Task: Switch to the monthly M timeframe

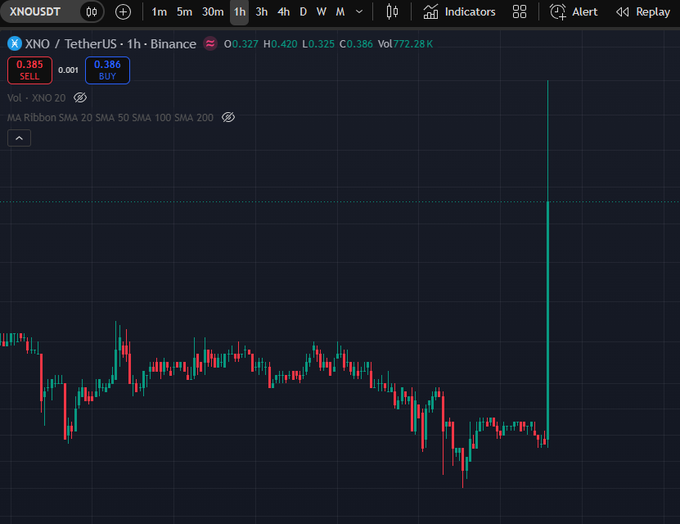Action: coord(340,12)
